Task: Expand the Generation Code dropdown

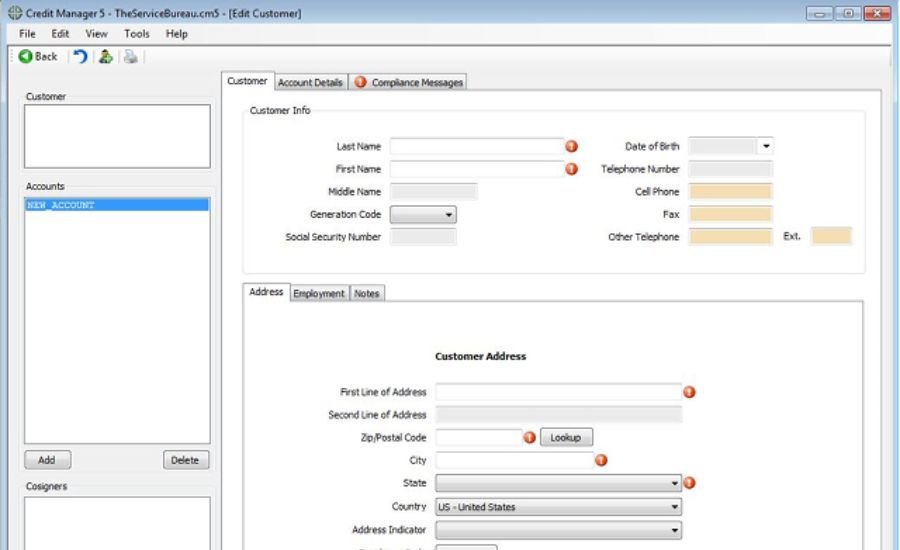Action: click(x=423, y=215)
